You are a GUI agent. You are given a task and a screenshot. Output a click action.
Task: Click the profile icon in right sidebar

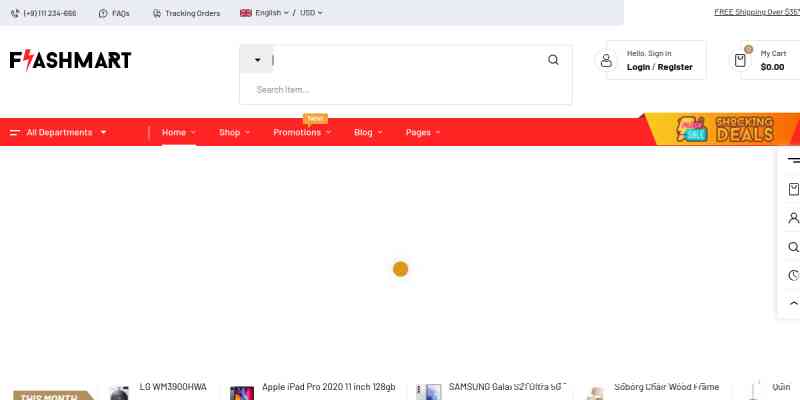pyautogui.click(x=793, y=218)
